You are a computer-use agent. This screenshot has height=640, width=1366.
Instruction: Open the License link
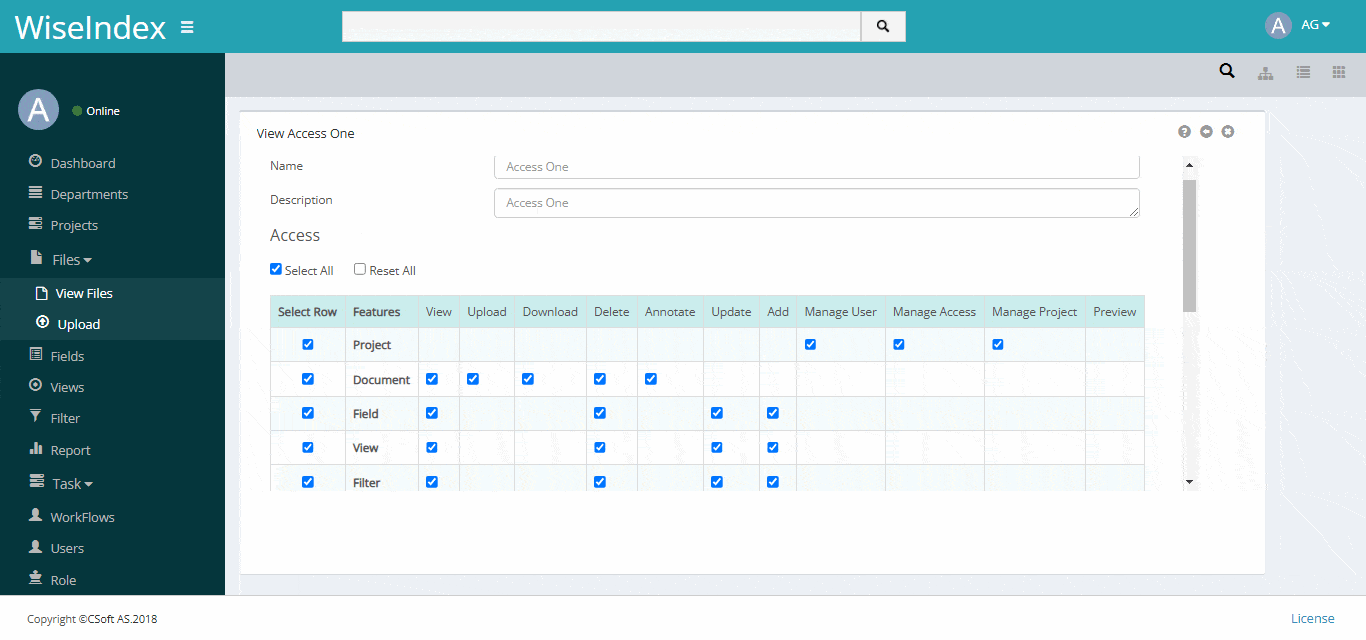[1312, 617]
